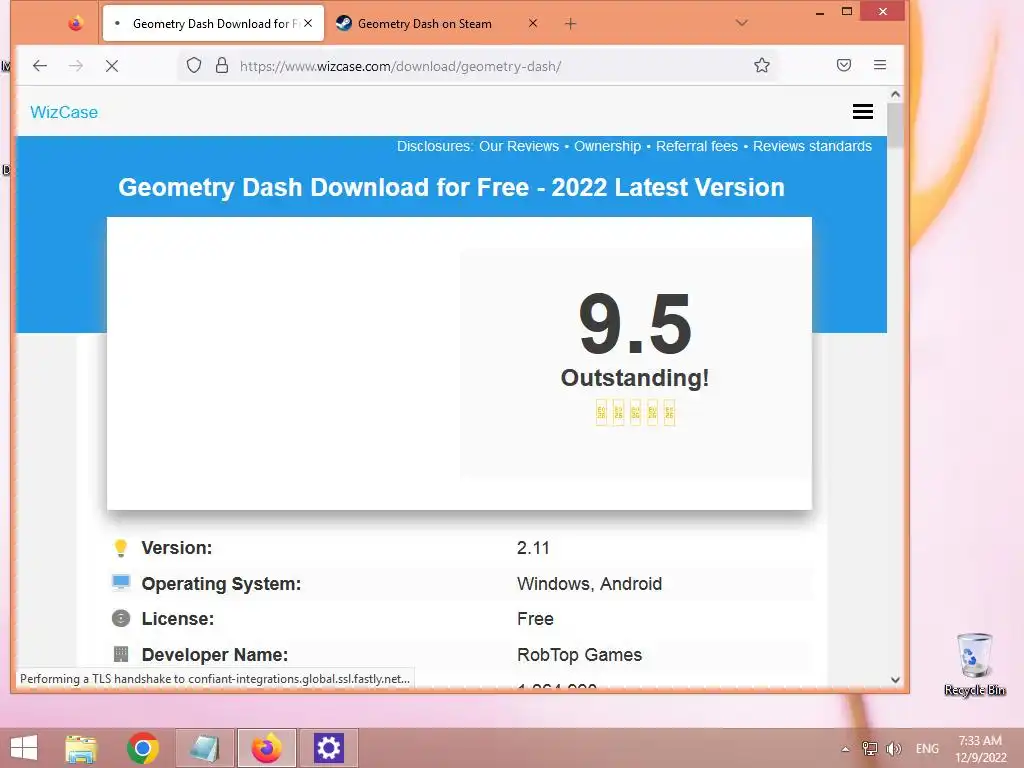Click the Operating System: label
This screenshot has width=1024, height=768.
coord(221,584)
